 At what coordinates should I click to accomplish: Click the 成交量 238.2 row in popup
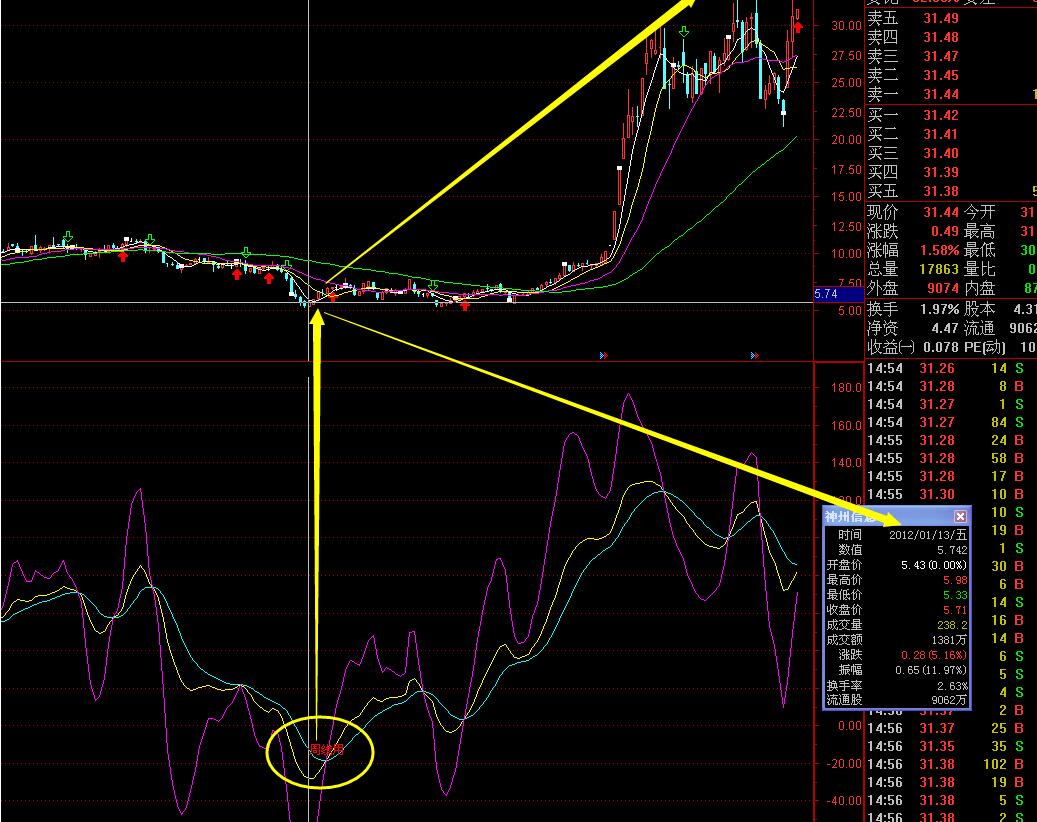pyautogui.click(x=897, y=625)
